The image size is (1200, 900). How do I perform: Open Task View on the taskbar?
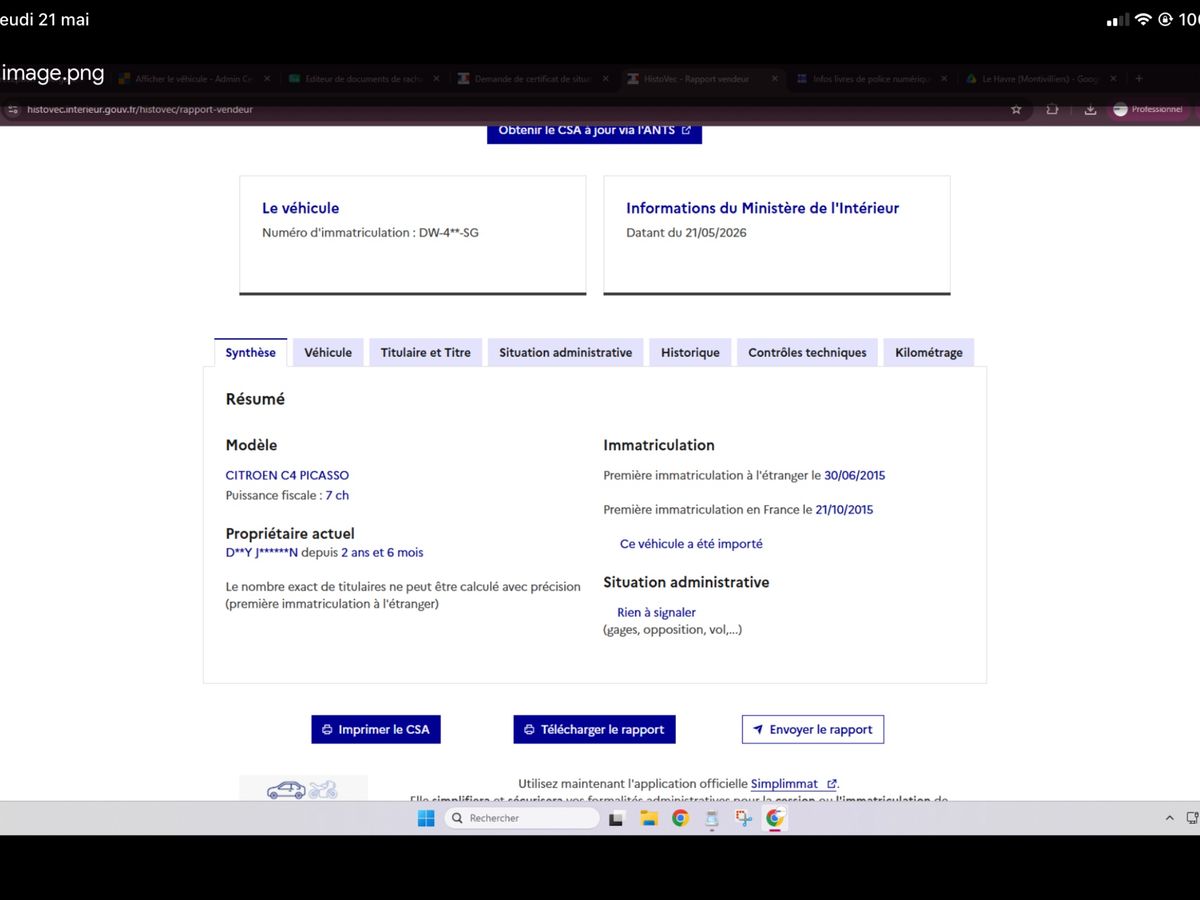coord(616,818)
